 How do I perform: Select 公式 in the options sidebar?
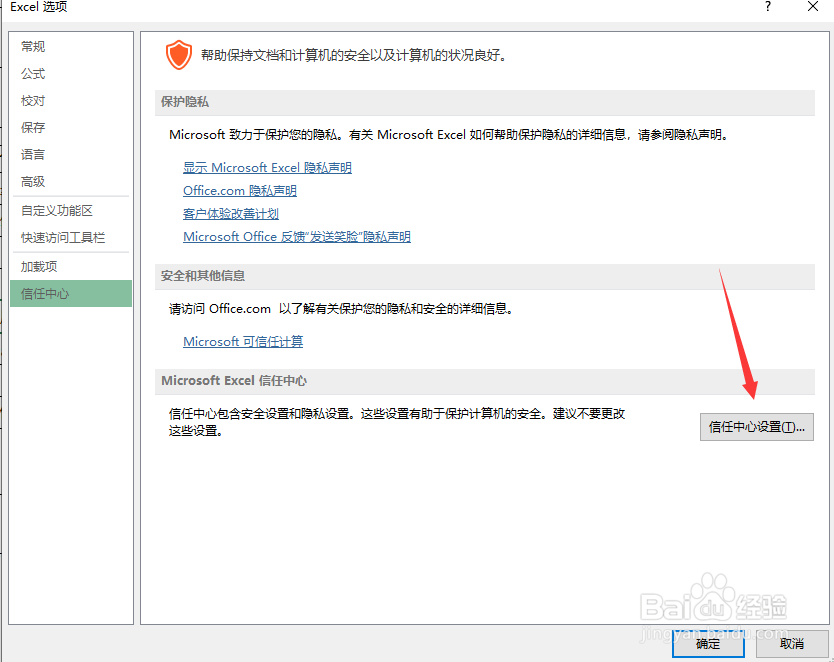pyautogui.click(x=71, y=74)
